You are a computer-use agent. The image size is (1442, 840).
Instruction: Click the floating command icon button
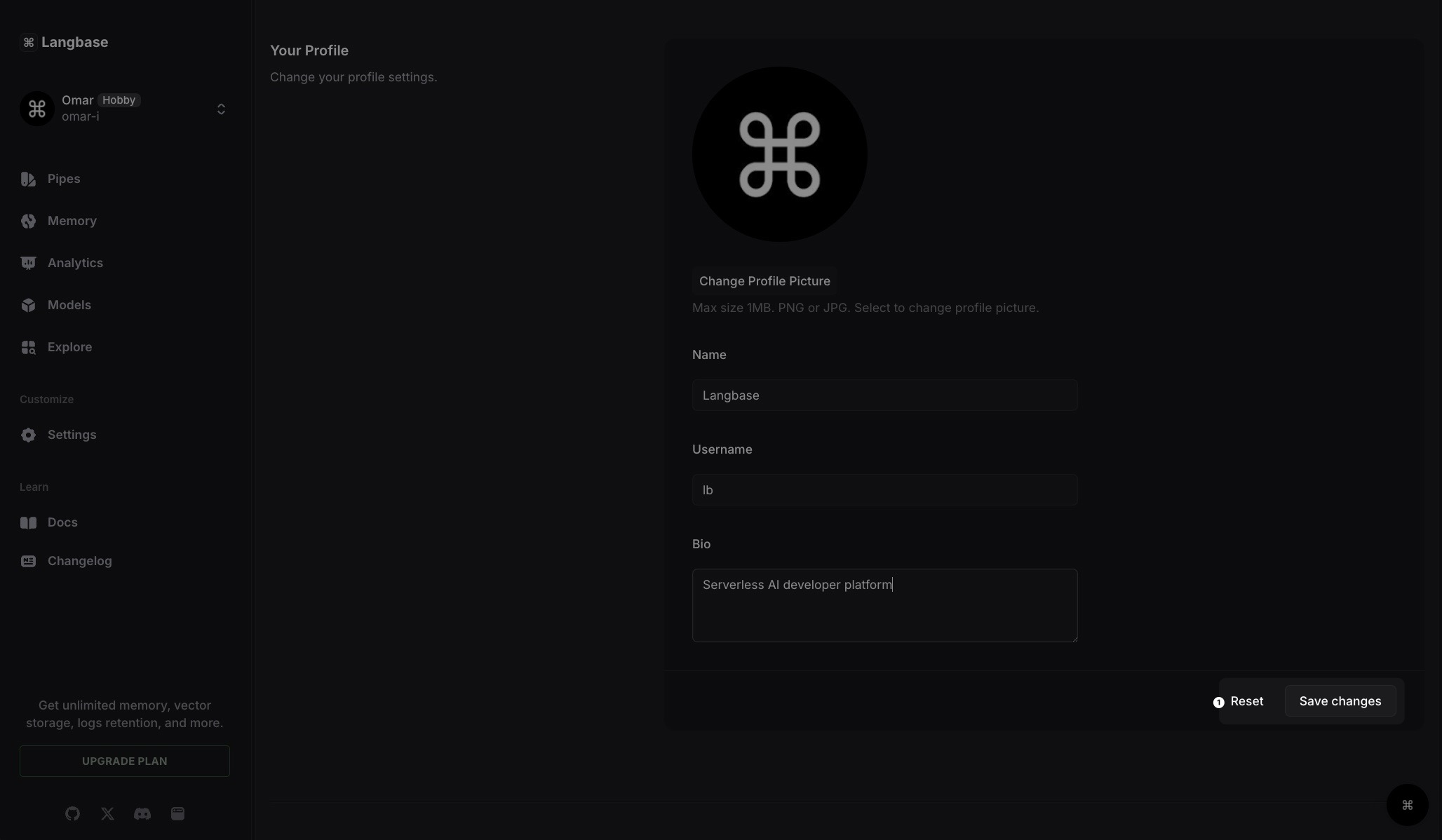point(1407,805)
